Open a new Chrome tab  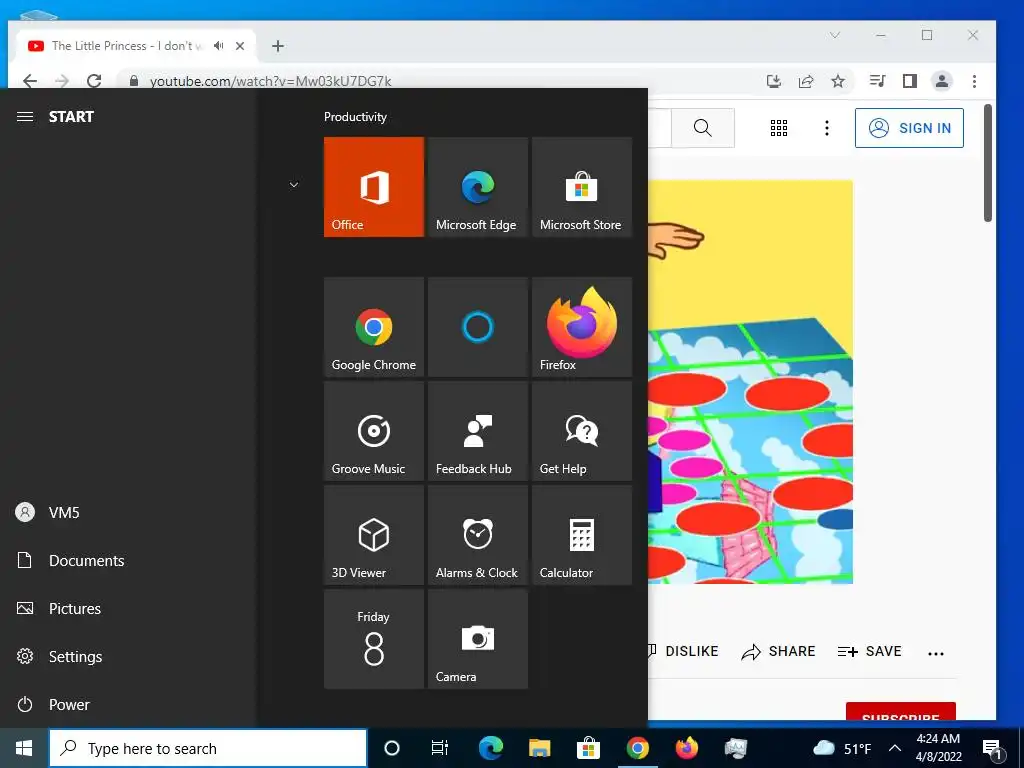tap(278, 46)
